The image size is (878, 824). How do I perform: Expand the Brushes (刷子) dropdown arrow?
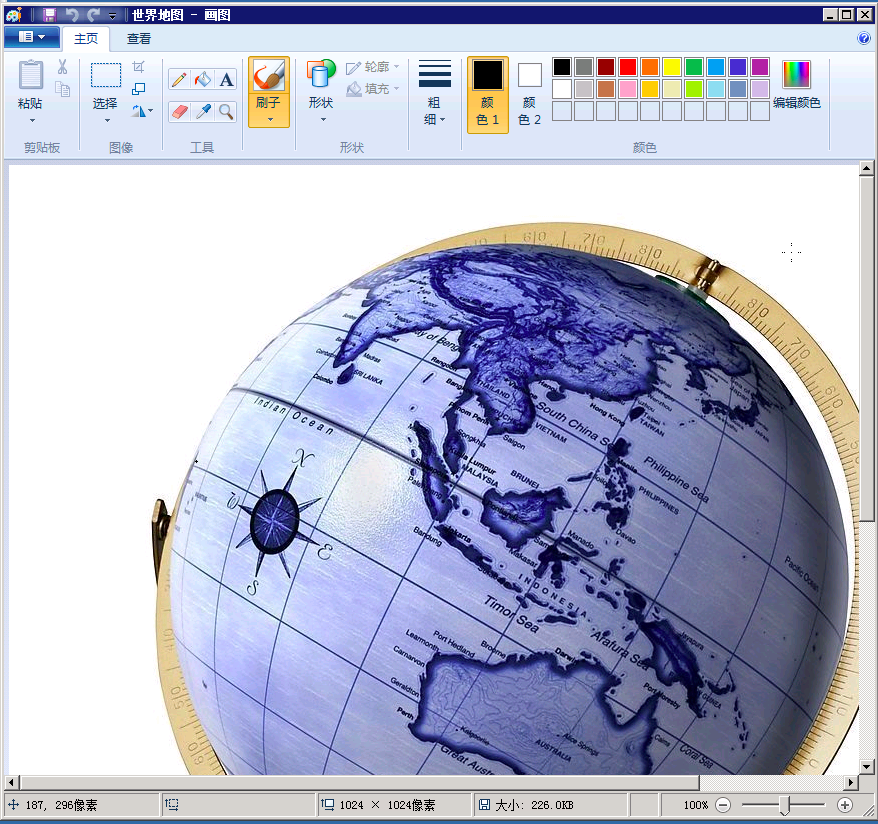click(270, 119)
